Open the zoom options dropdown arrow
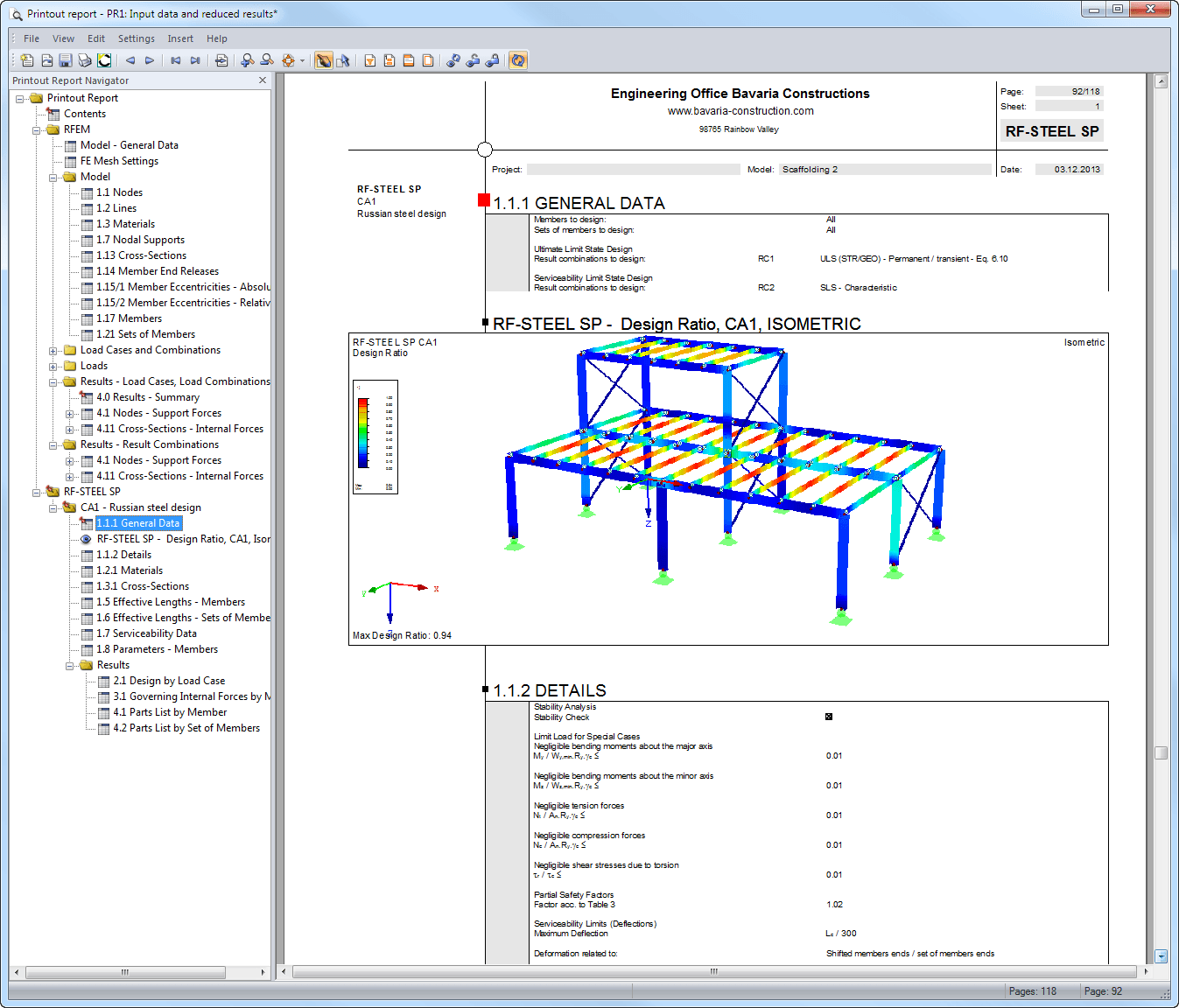1179x1008 pixels. point(303,60)
